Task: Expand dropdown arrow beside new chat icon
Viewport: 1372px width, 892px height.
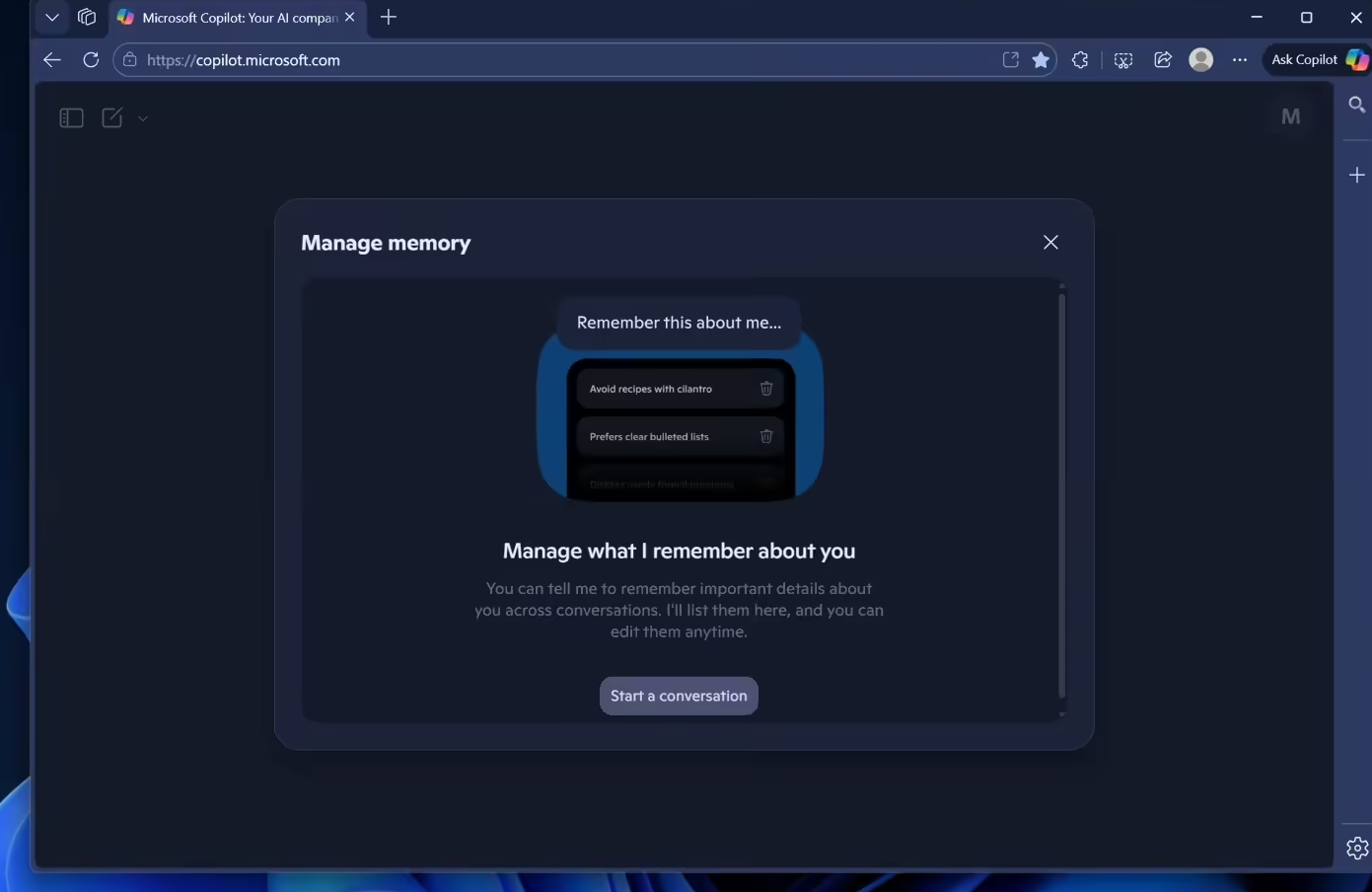Action: [x=143, y=118]
